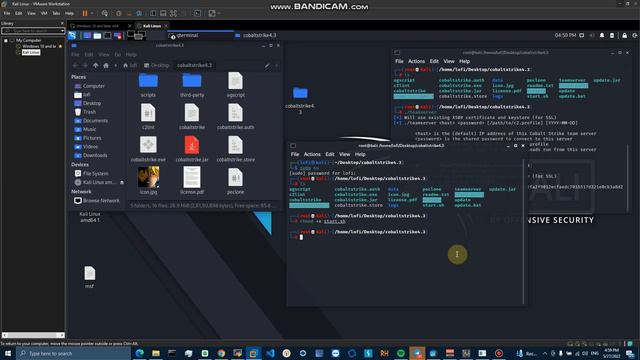This screenshot has width=640, height=360.
Task: Click the VMware pause button
Action: point(85,13)
